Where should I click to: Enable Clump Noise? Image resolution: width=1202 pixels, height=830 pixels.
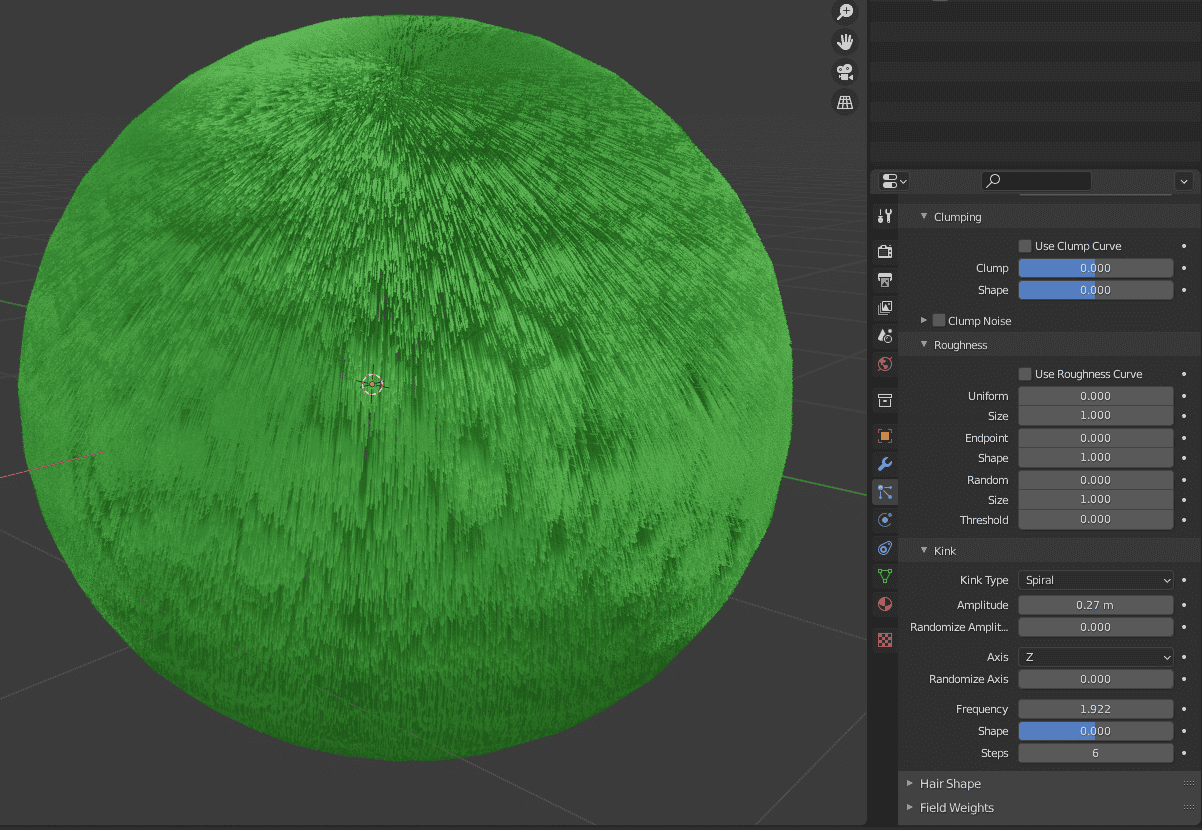tap(937, 321)
